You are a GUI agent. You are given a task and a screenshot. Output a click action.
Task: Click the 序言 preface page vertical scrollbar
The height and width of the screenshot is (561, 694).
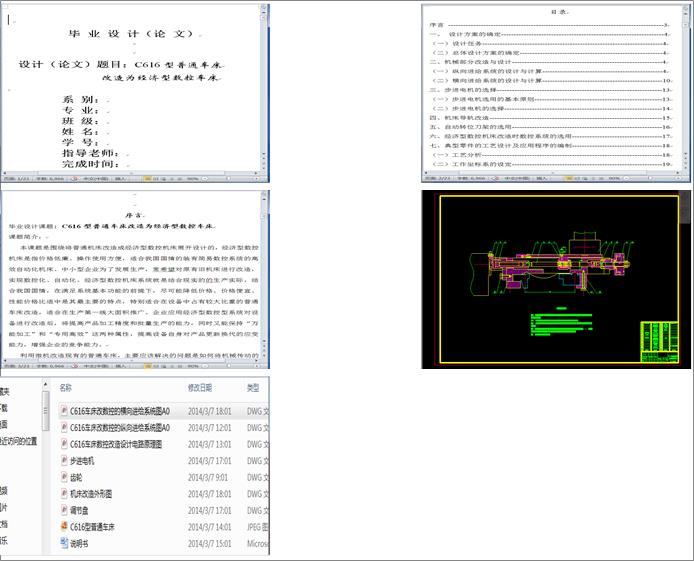point(266,280)
